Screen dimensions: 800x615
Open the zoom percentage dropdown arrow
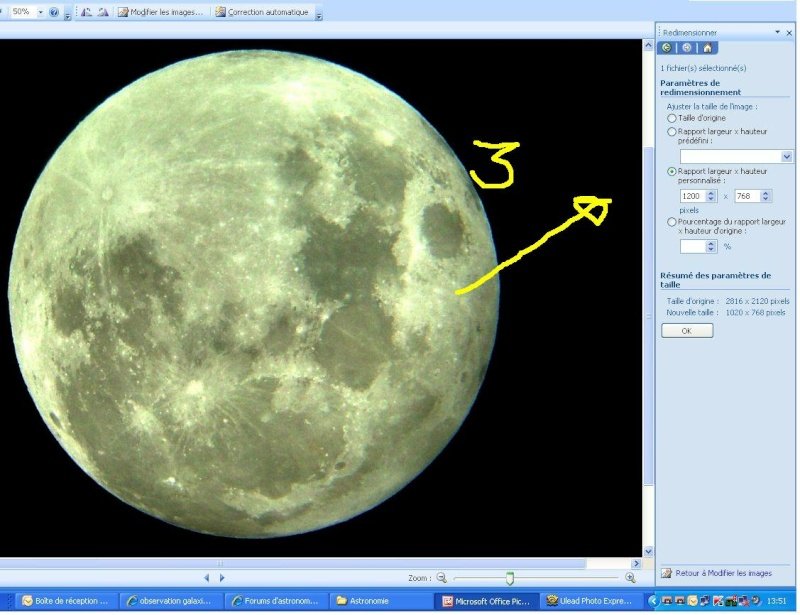coord(40,12)
